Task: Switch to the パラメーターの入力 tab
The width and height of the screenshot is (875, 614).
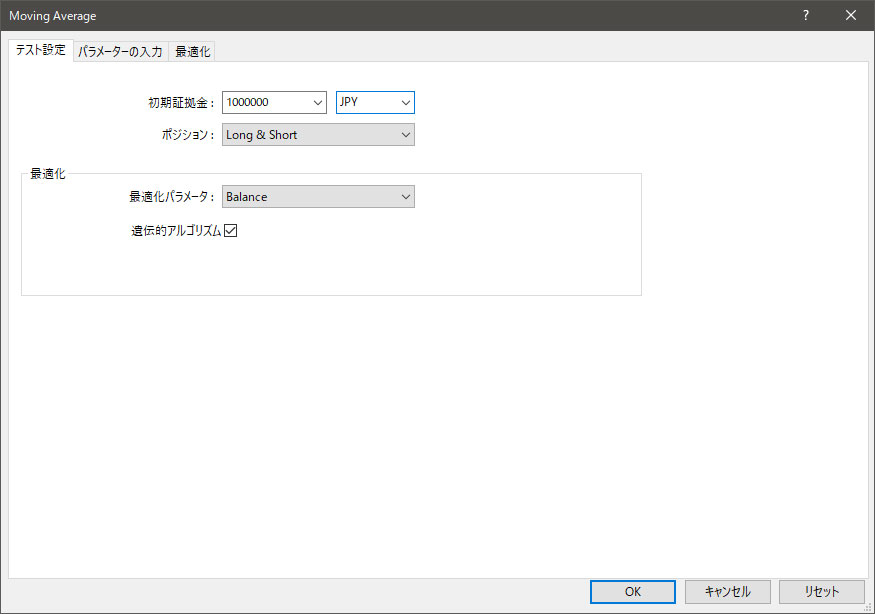Action: [x=120, y=51]
